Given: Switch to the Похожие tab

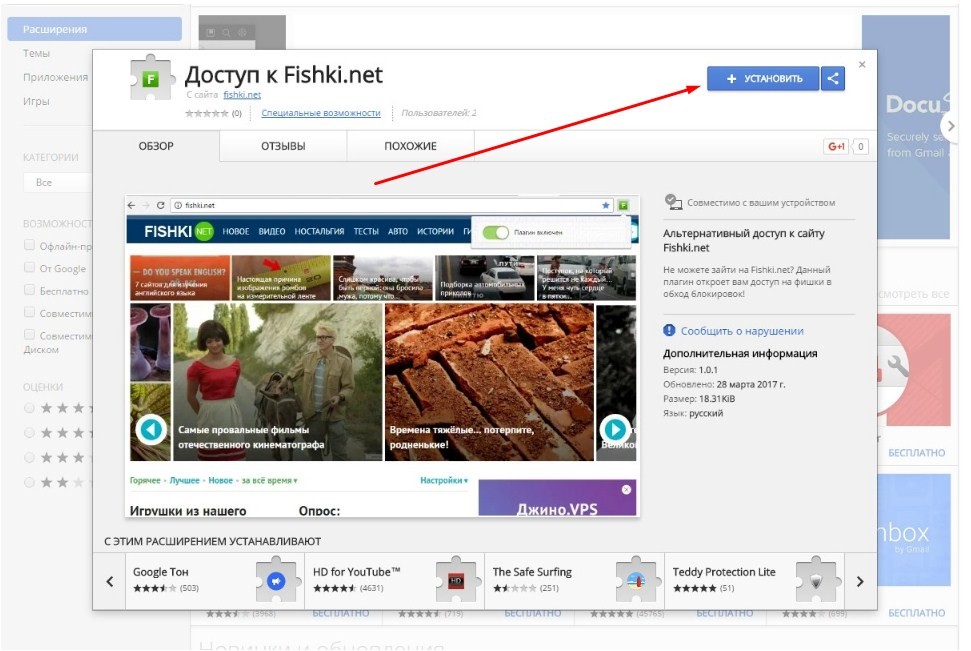Looking at the screenshot, I should pyautogui.click(x=410, y=146).
